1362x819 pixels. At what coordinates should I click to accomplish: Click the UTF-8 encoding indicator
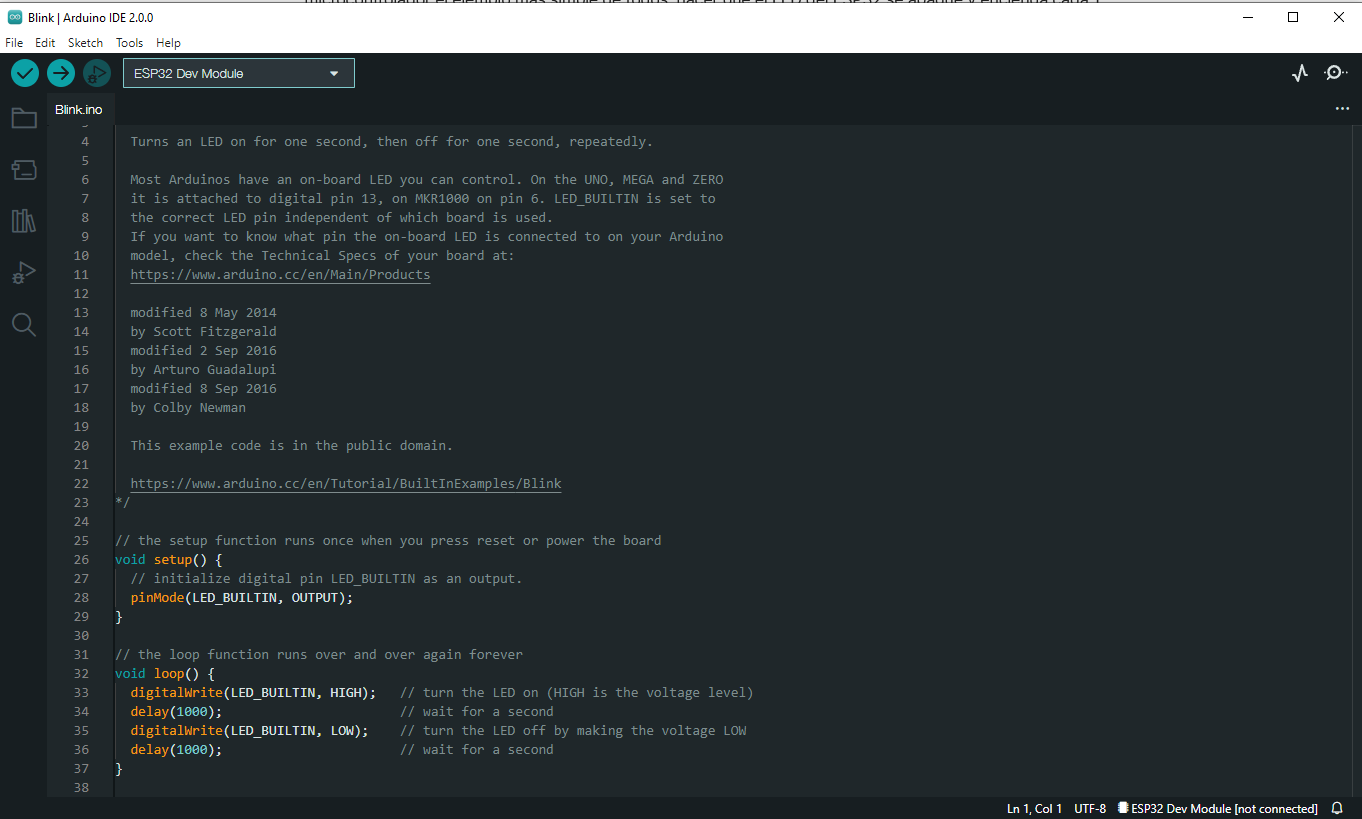(x=1090, y=808)
